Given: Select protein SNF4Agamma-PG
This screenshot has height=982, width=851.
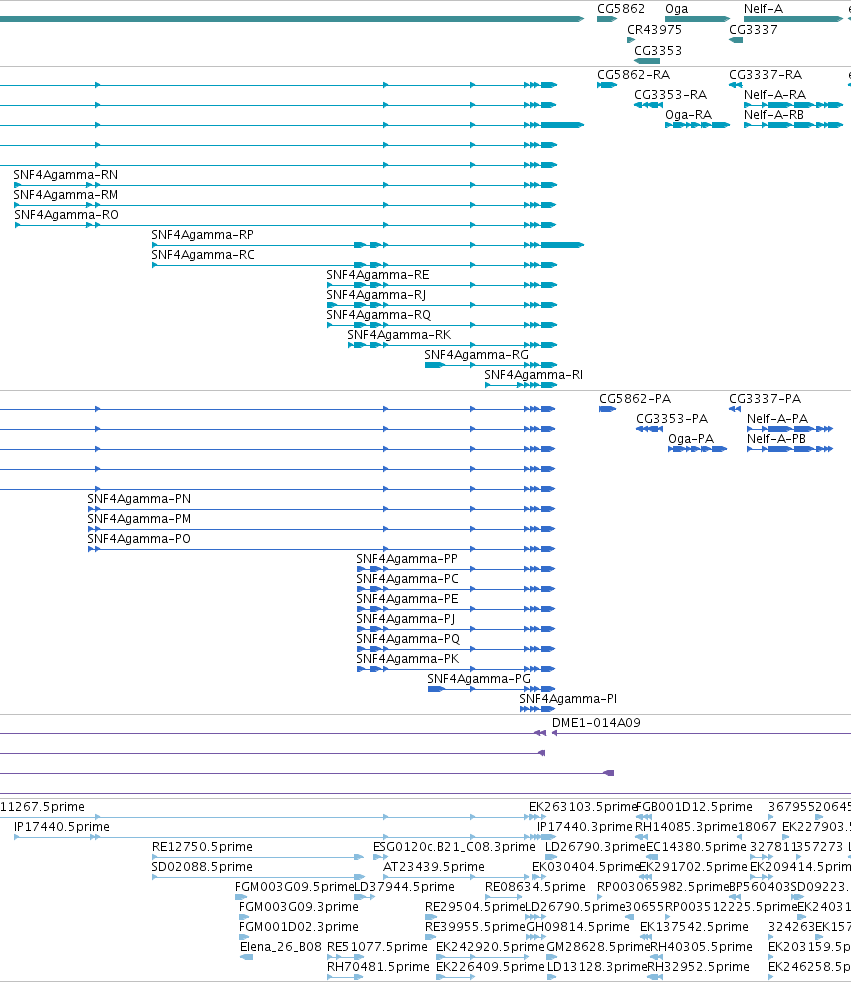Looking at the screenshot, I should 478,680.
